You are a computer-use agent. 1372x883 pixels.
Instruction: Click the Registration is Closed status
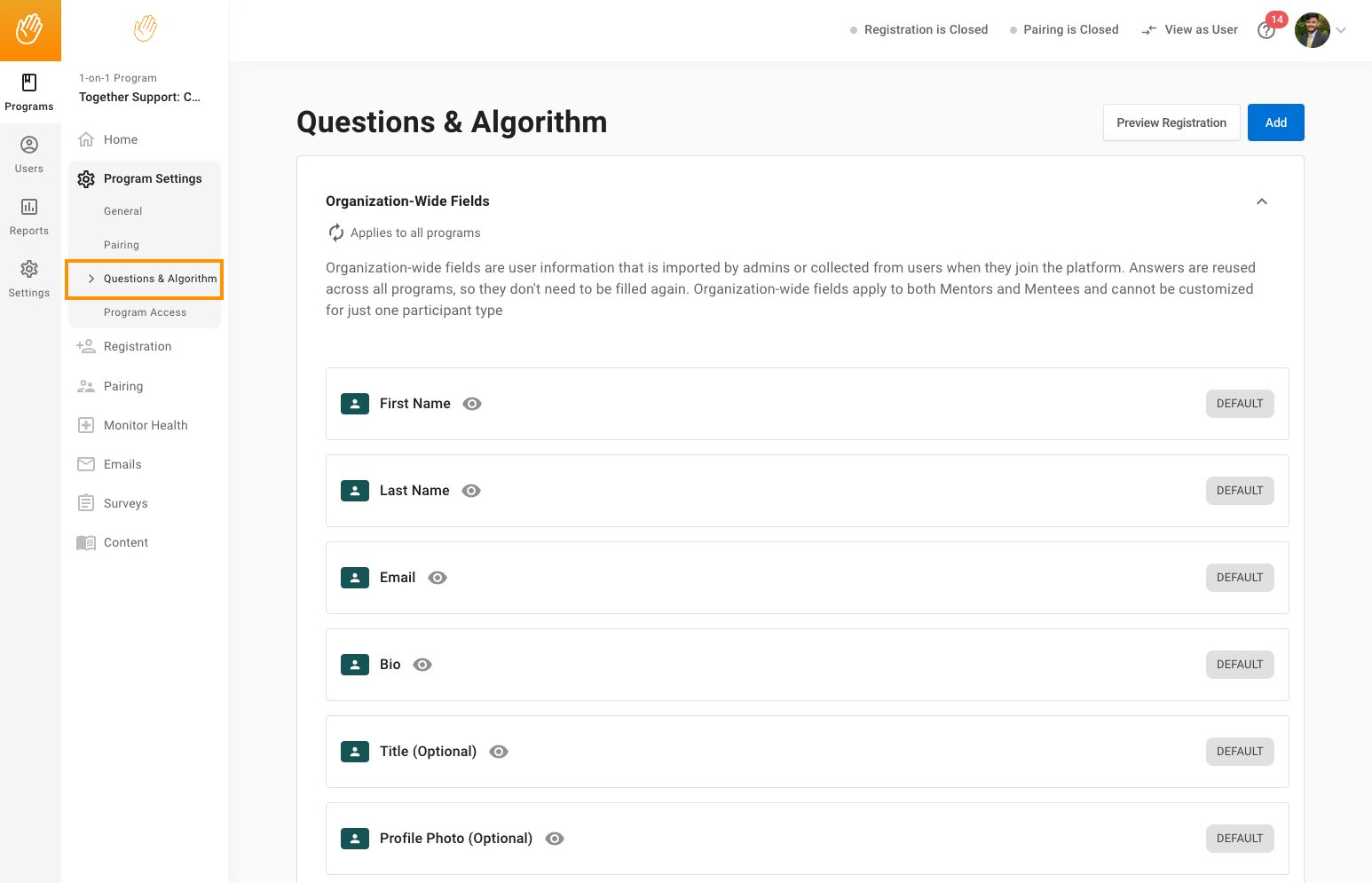(x=919, y=29)
